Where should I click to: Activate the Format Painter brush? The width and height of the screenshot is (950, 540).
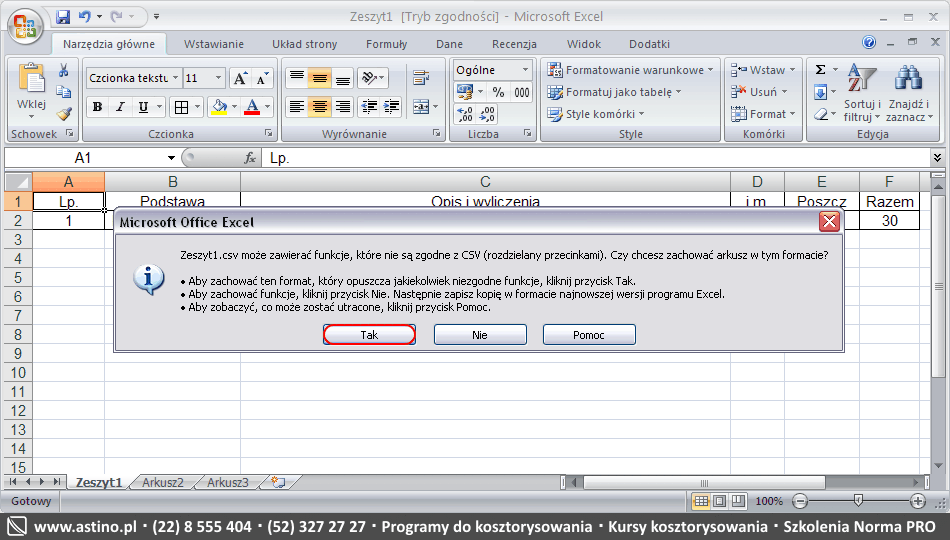click(x=64, y=113)
